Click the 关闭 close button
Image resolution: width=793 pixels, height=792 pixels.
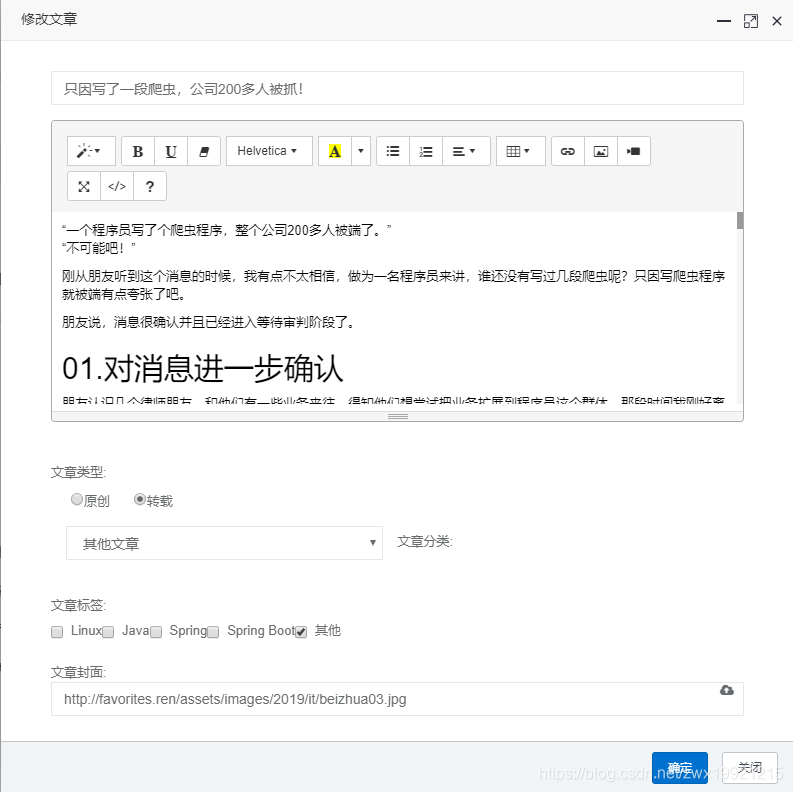(x=749, y=768)
